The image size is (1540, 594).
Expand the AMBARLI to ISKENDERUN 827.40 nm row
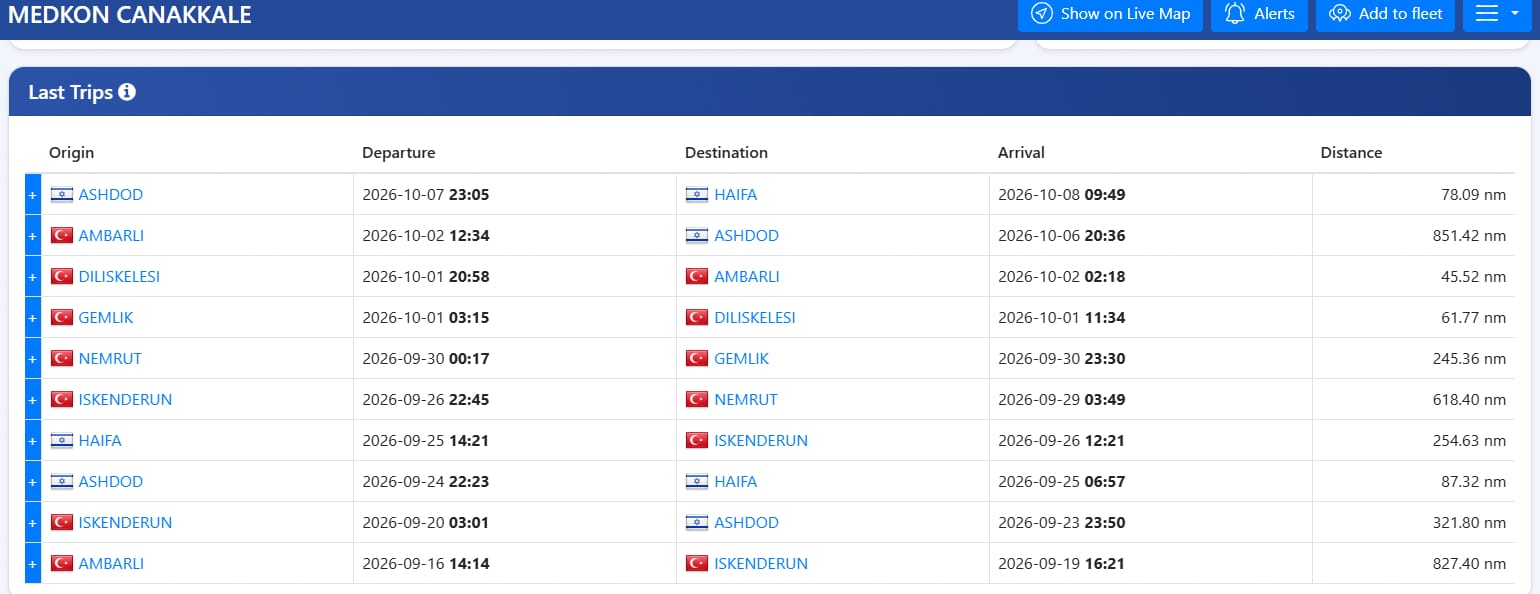(32, 564)
